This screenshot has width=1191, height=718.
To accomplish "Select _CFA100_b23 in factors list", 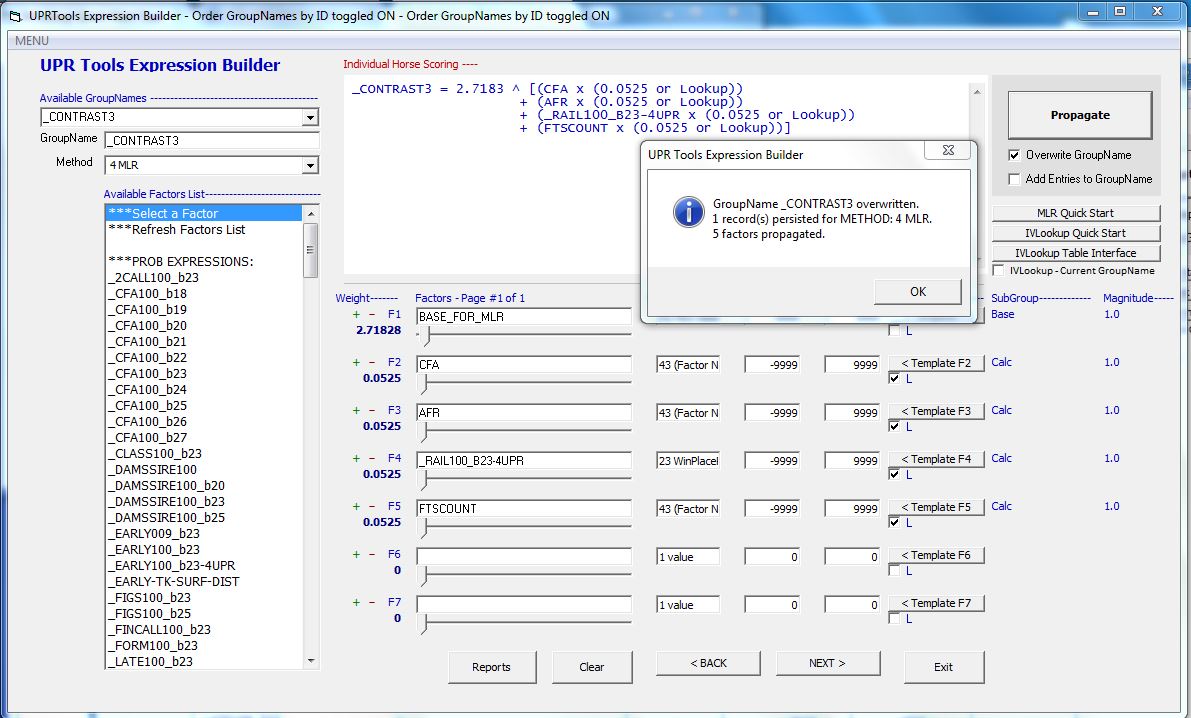I will 204,373.
